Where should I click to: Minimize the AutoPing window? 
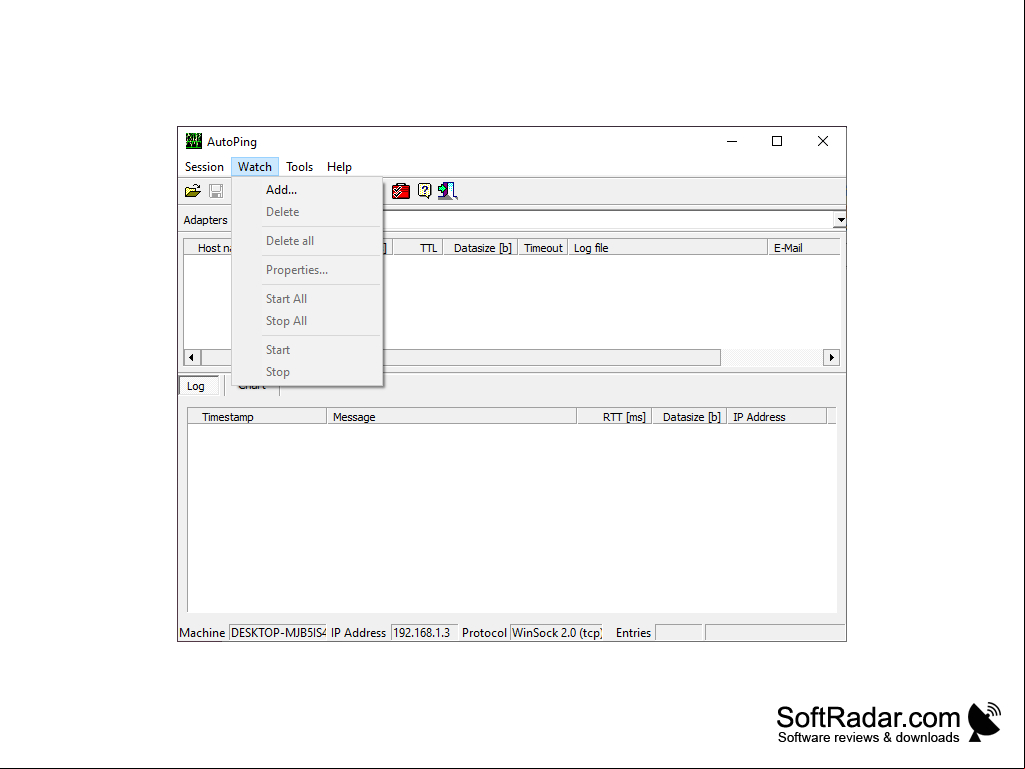[x=732, y=141]
